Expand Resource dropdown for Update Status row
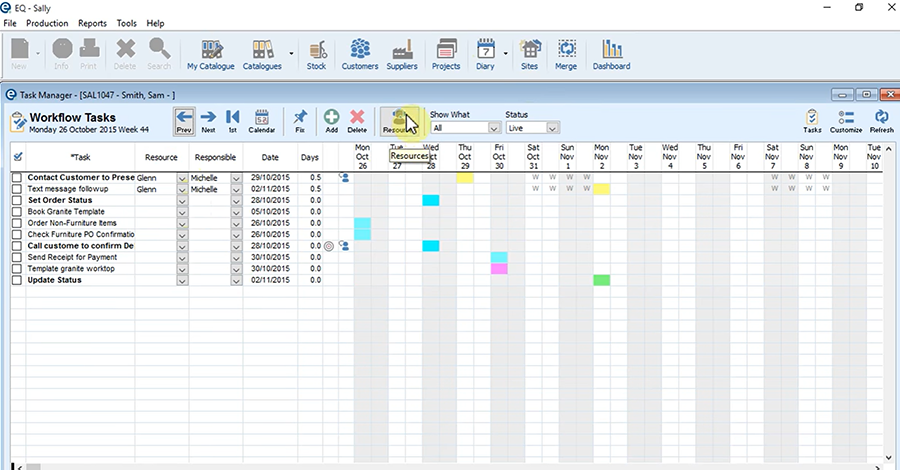900x470 pixels. point(182,281)
